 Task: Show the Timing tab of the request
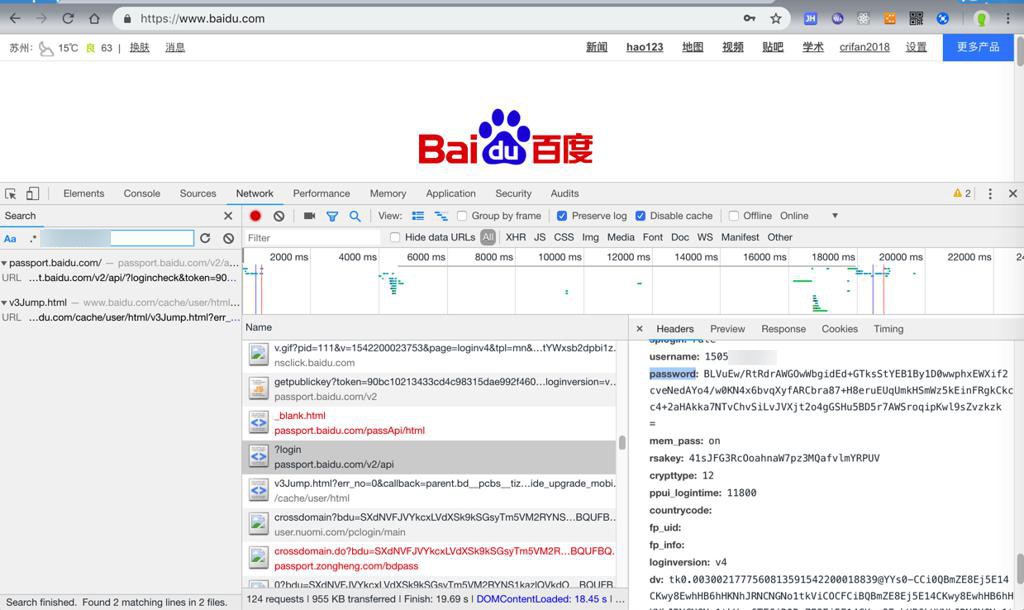(888, 329)
